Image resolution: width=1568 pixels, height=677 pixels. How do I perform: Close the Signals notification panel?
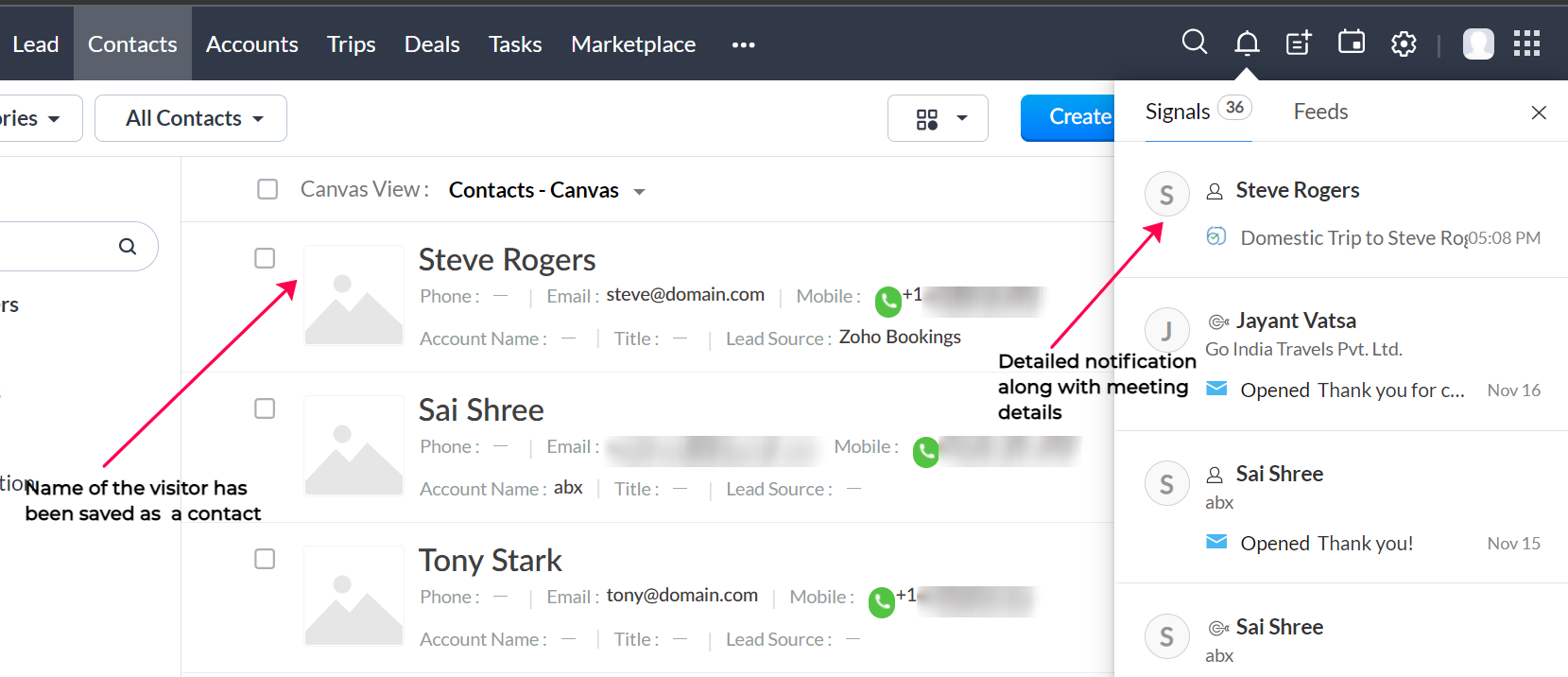coord(1539,113)
